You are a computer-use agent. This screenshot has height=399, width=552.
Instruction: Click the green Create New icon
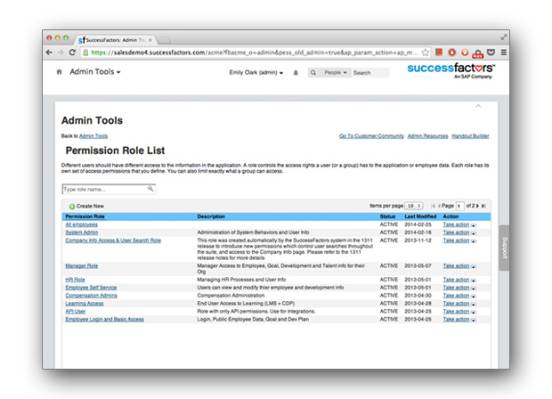(72, 206)
